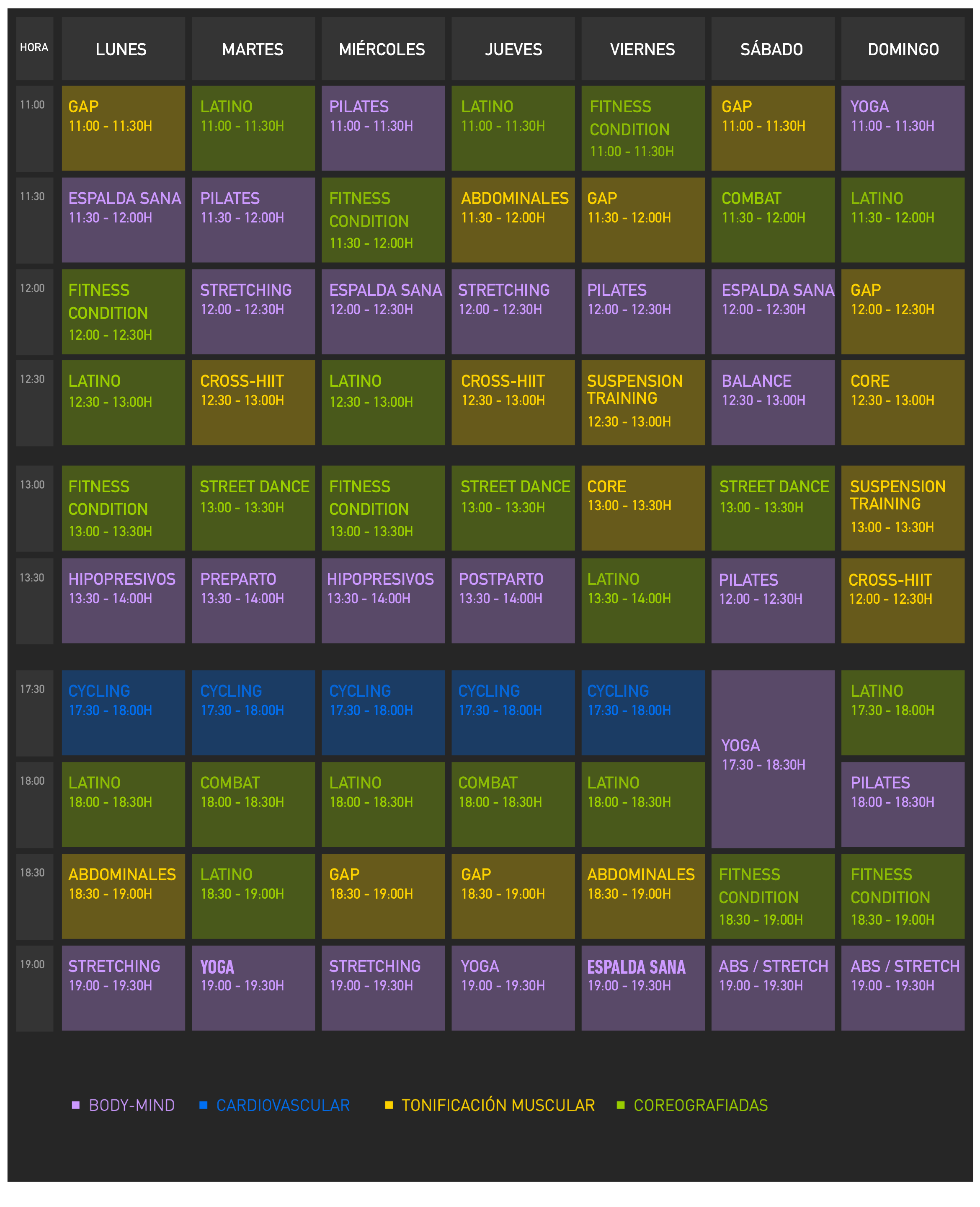Open Monday CYCLING 17:30 class

123,713
